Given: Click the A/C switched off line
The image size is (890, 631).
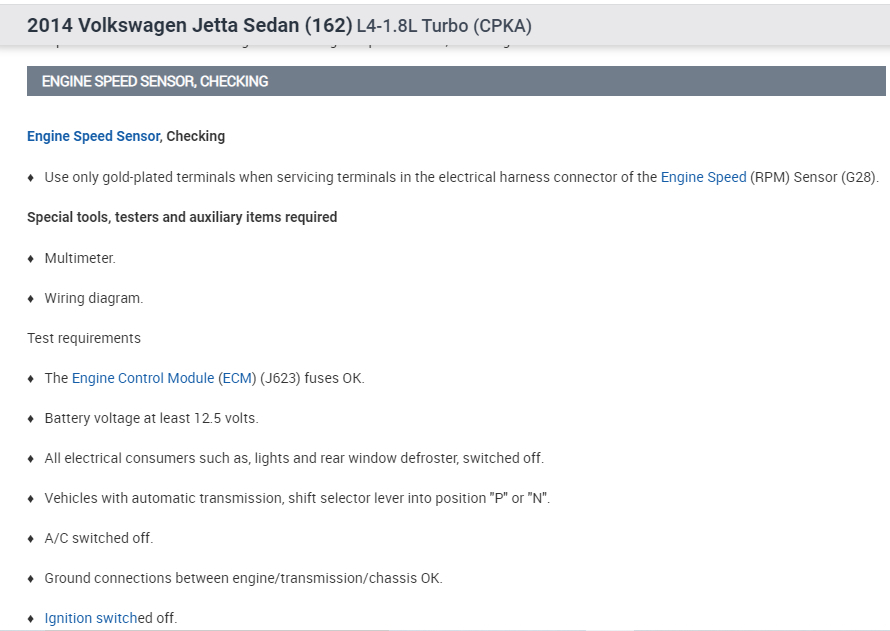Looking at the screenshot, I should [x=99, y=538].
